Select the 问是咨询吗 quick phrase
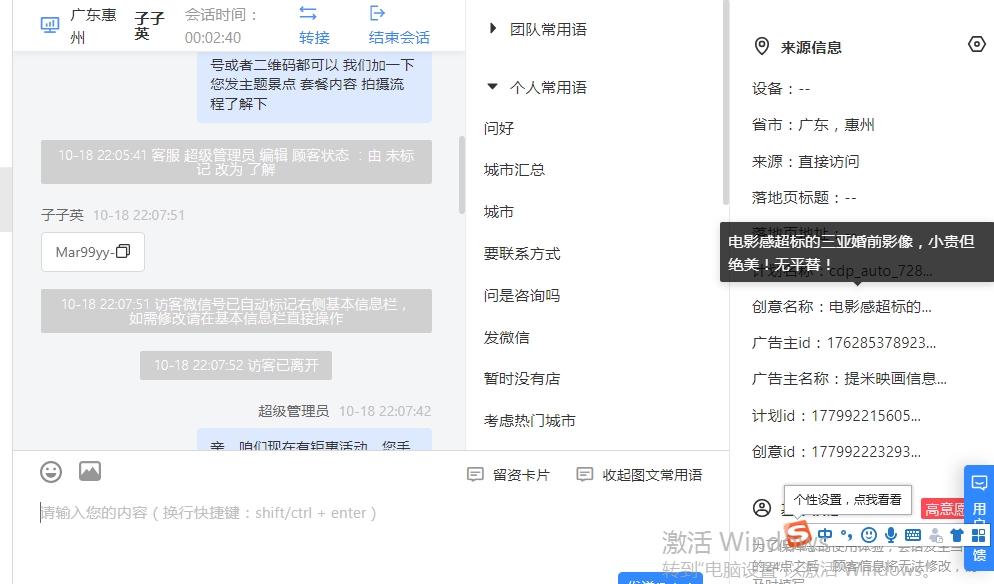994x584 pixels. [522, 295]
